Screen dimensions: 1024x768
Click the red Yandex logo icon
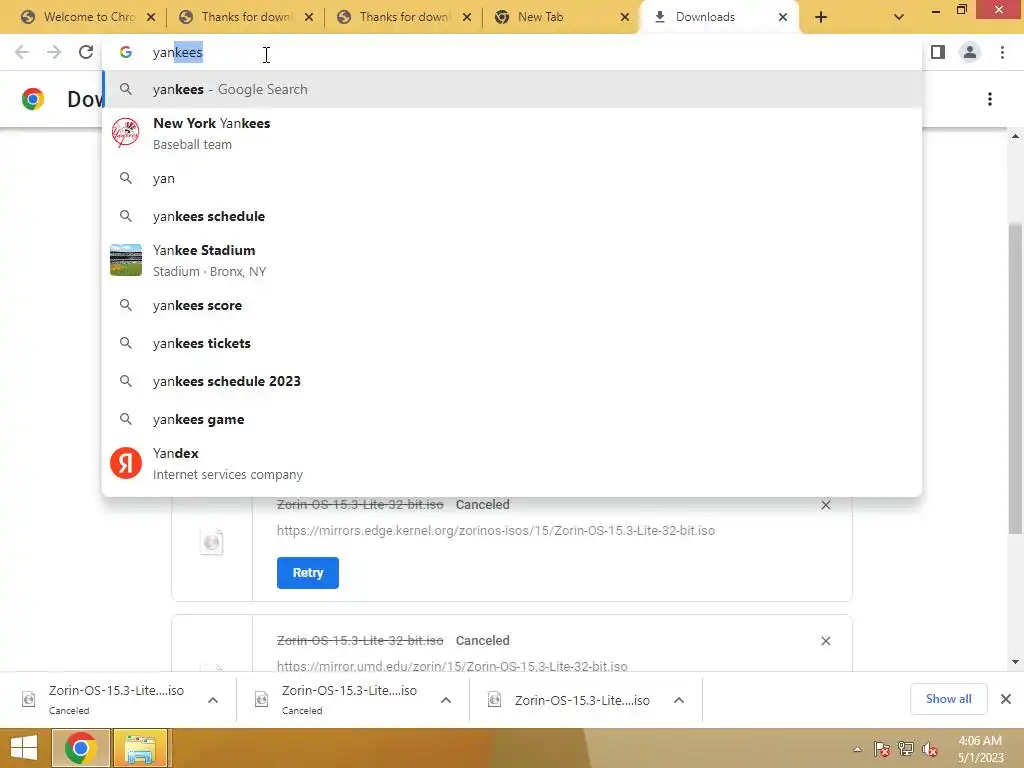125,464
